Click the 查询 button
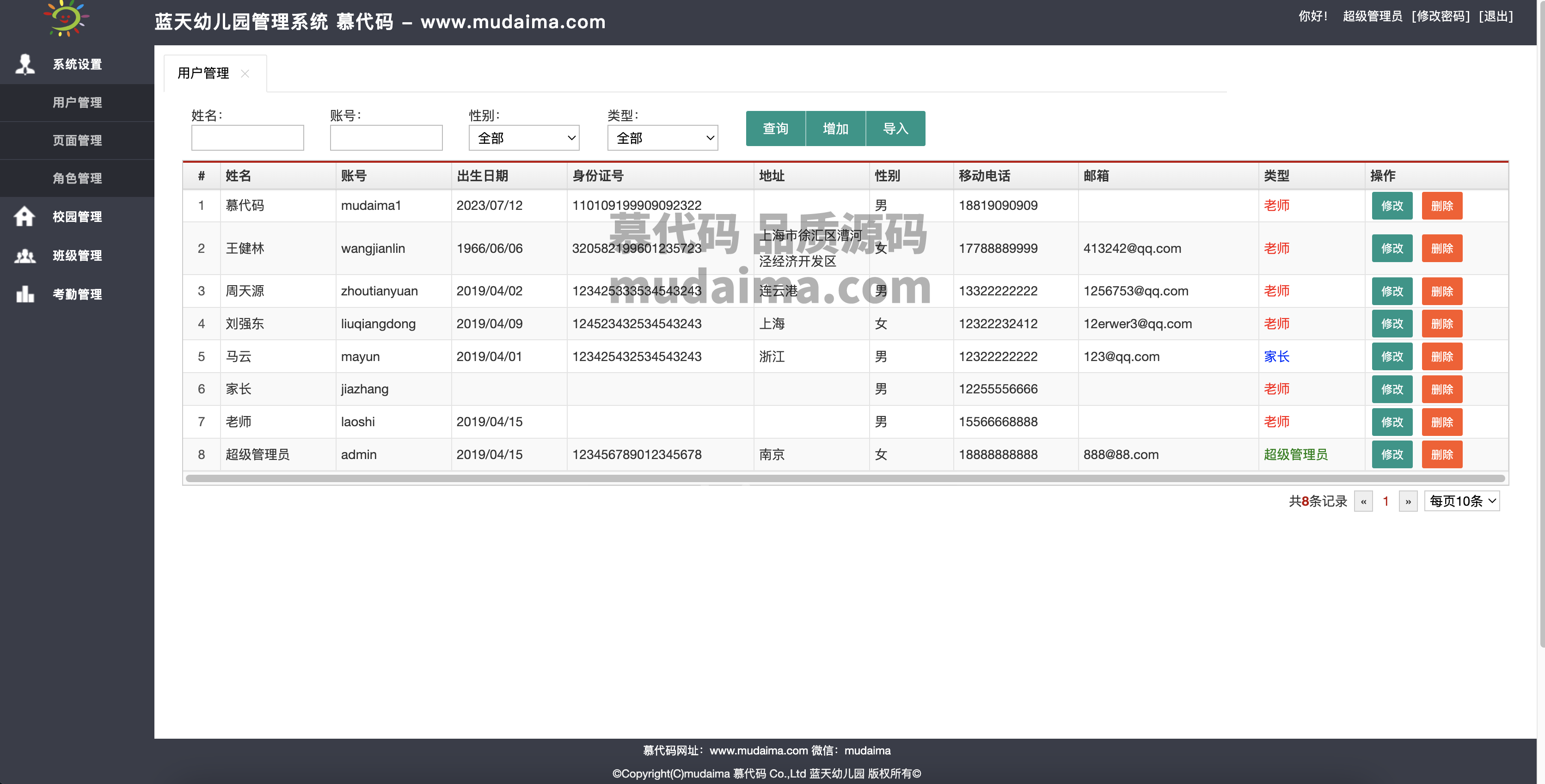Viewport: 1545px width, 784px height. point(775,129)
